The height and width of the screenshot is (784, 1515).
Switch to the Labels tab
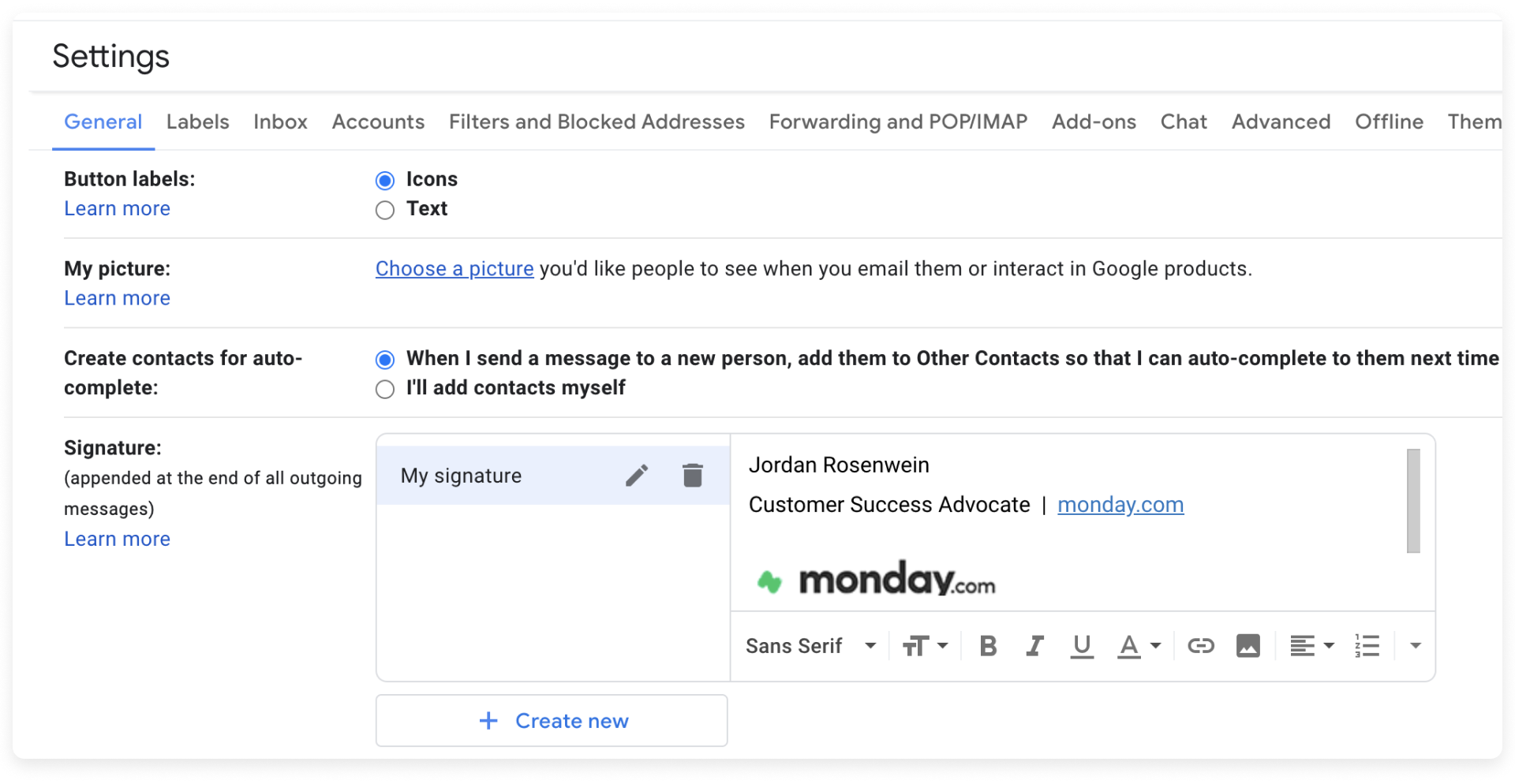click(197, 121)
